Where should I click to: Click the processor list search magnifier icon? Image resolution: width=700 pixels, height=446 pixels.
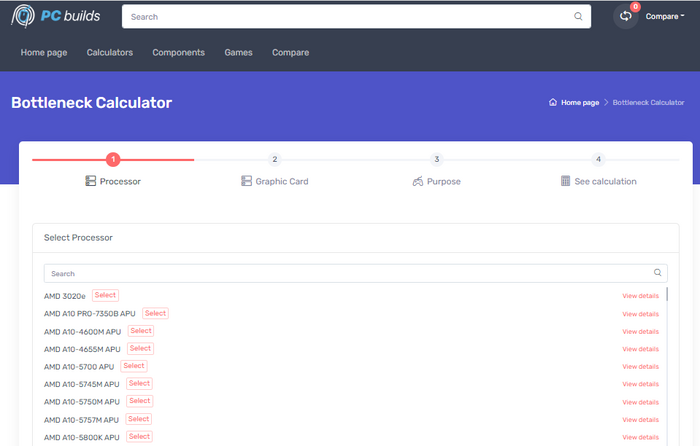click(658, 273)
